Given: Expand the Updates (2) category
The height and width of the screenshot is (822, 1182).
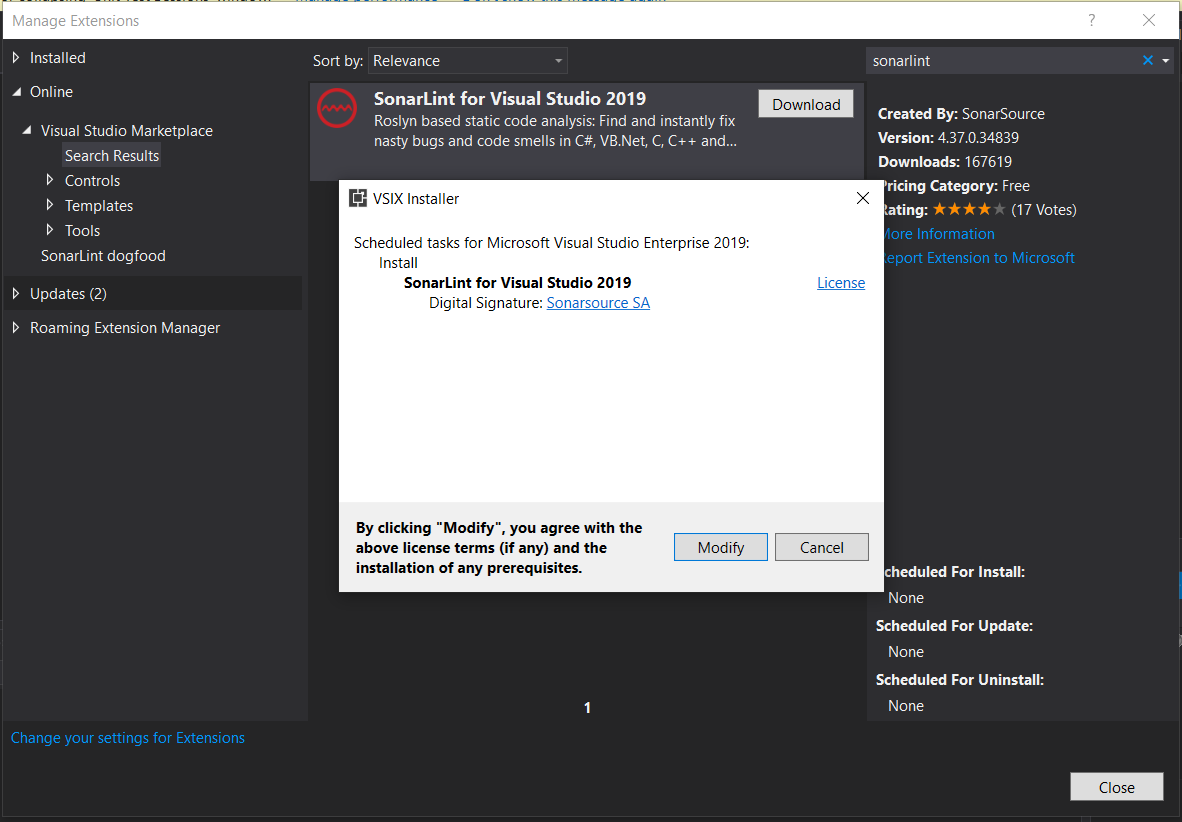Looking at the screenshot, I should pos(16,293).
